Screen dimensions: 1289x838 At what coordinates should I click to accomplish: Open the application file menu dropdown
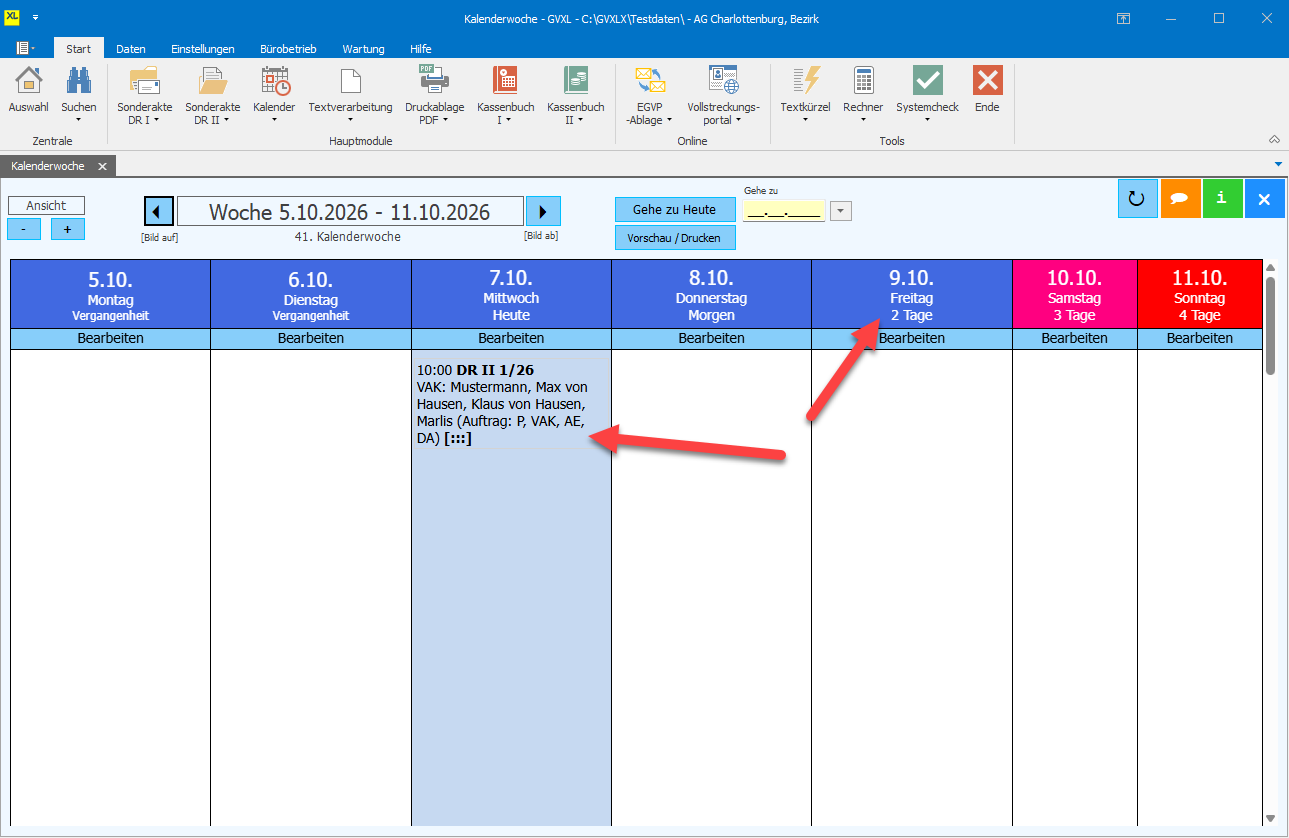25,48
